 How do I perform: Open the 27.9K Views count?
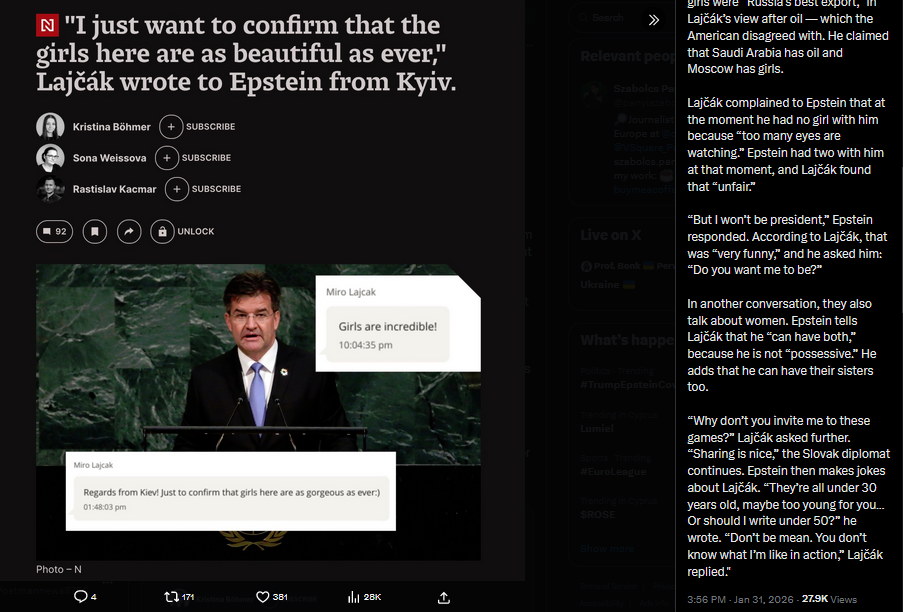coord(829,599)
